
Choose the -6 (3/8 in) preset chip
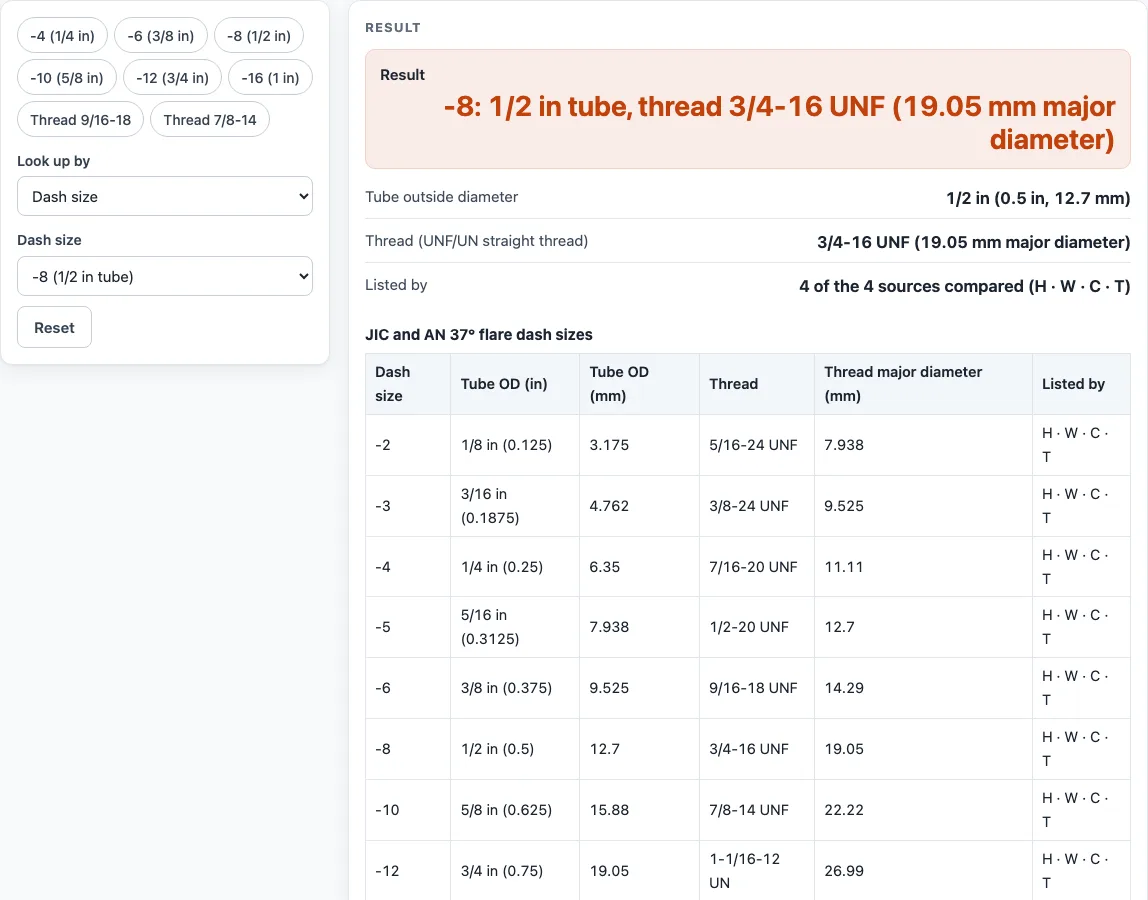coord(160,36)
